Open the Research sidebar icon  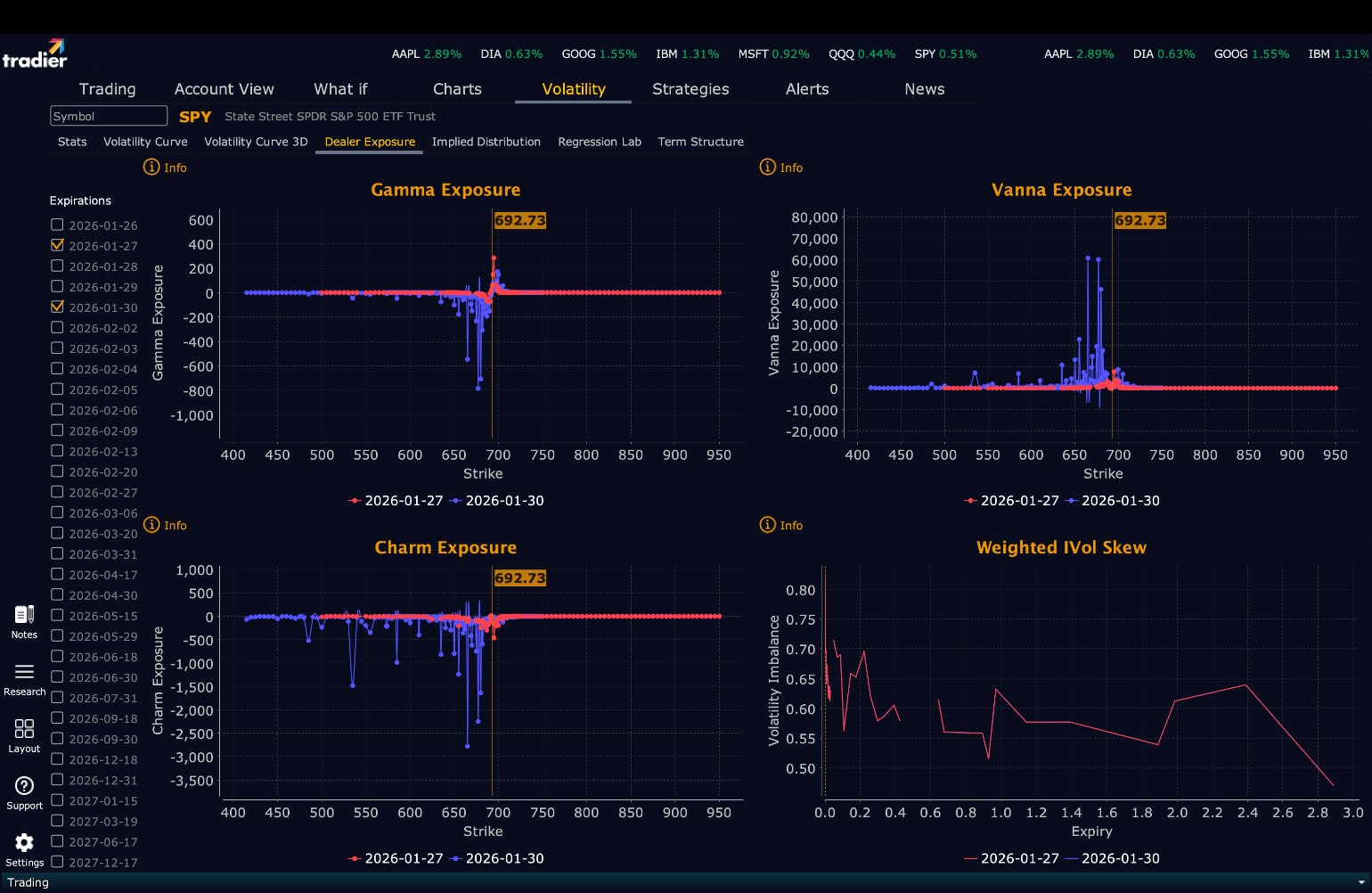point(24,672)
